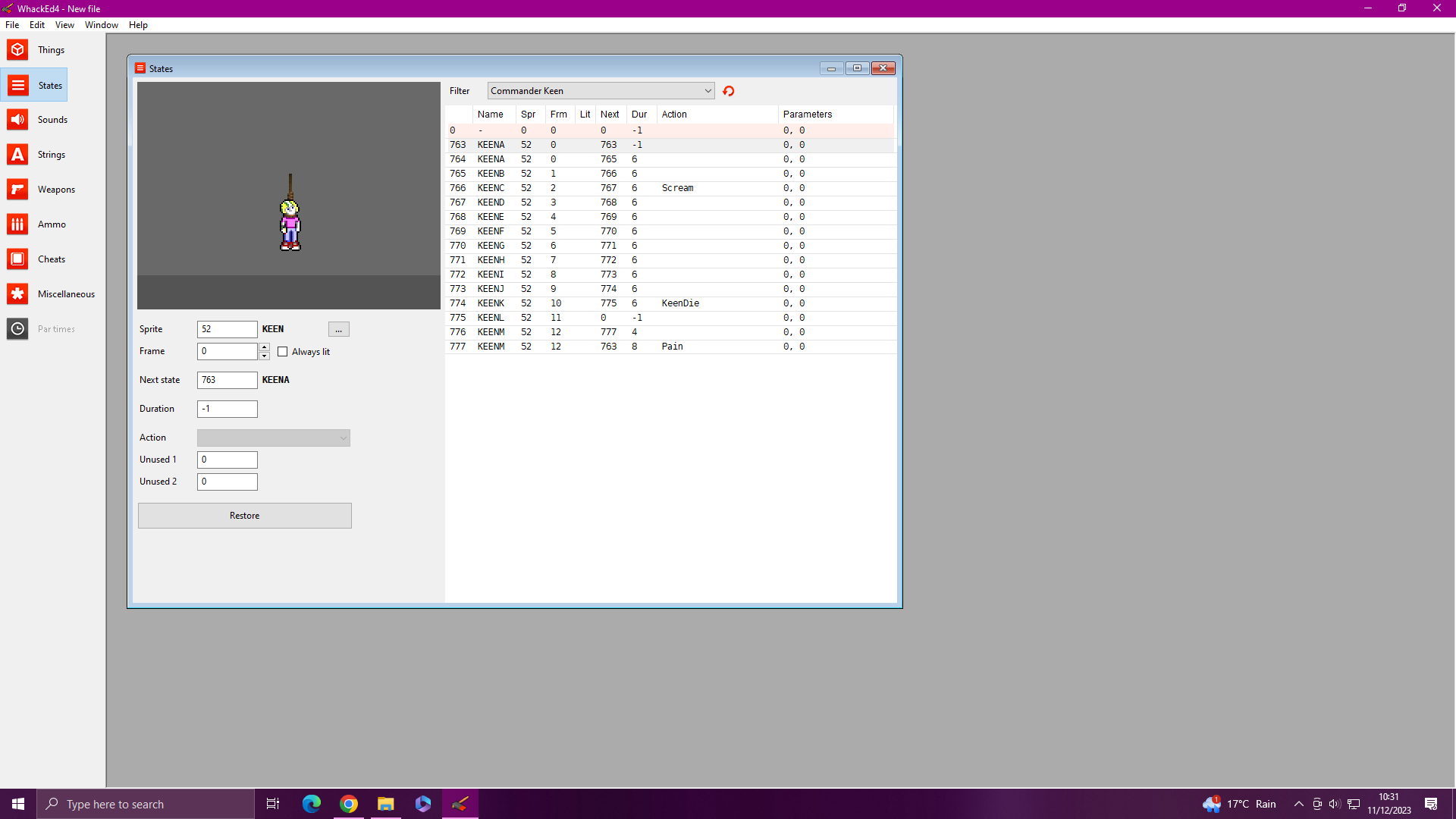Image resolution: width=1456 pixels, height=819 pixels.
Task: Click the States window title icon
Action: pos(140,68)
